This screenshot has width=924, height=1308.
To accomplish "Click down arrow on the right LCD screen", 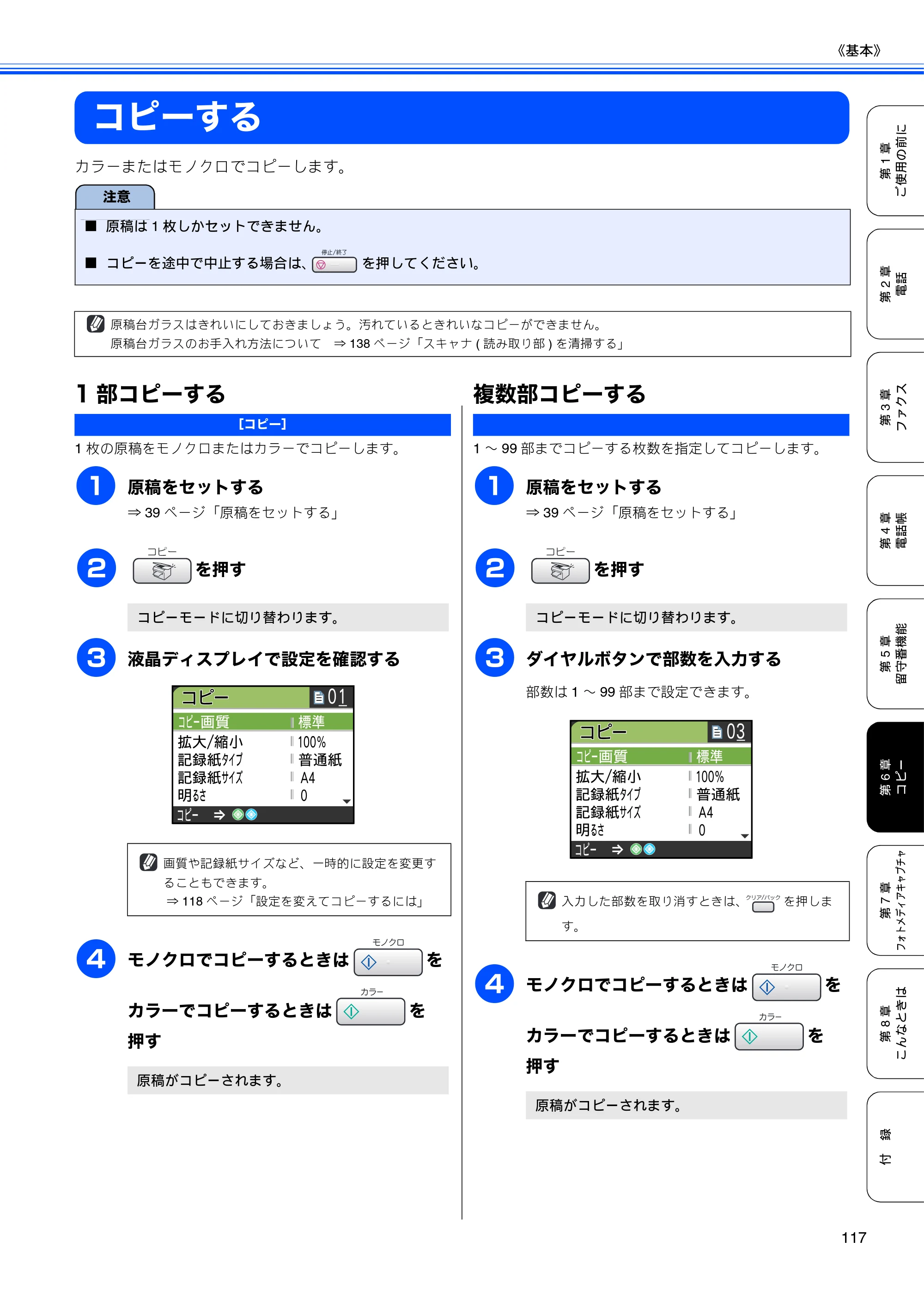I will tap(745, 836).
